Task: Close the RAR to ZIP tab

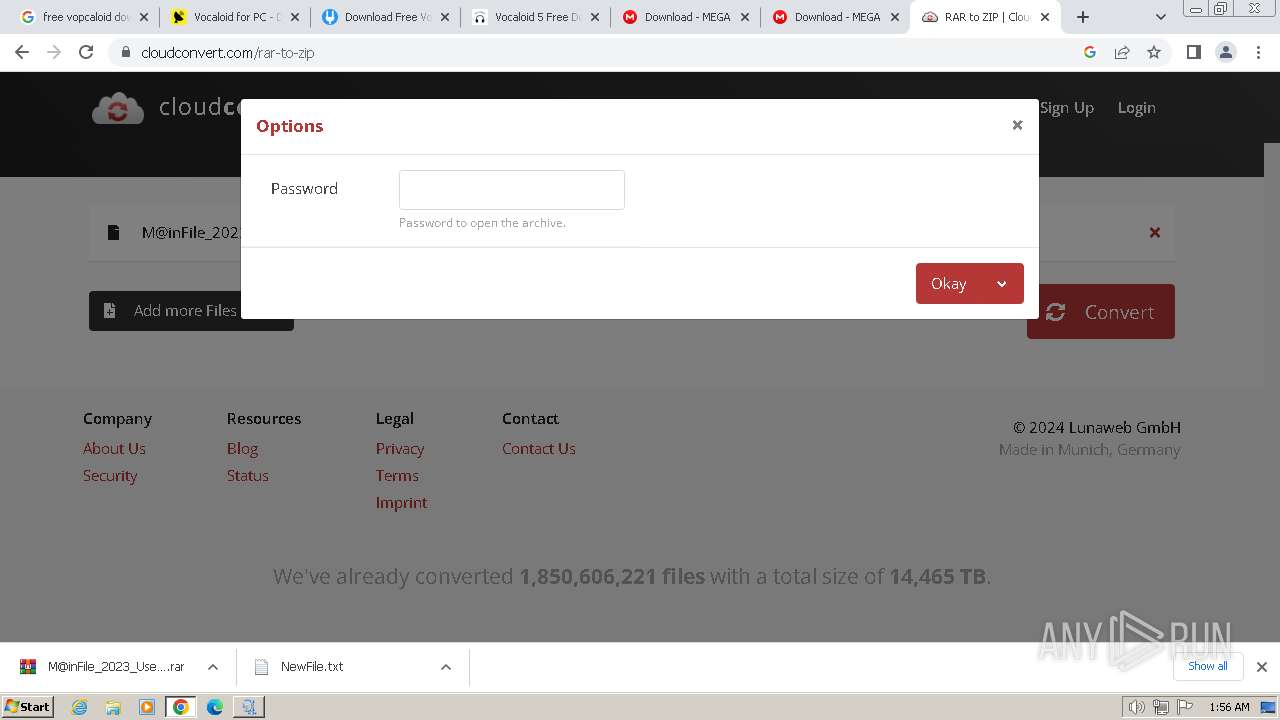Action: (1045, 17)
